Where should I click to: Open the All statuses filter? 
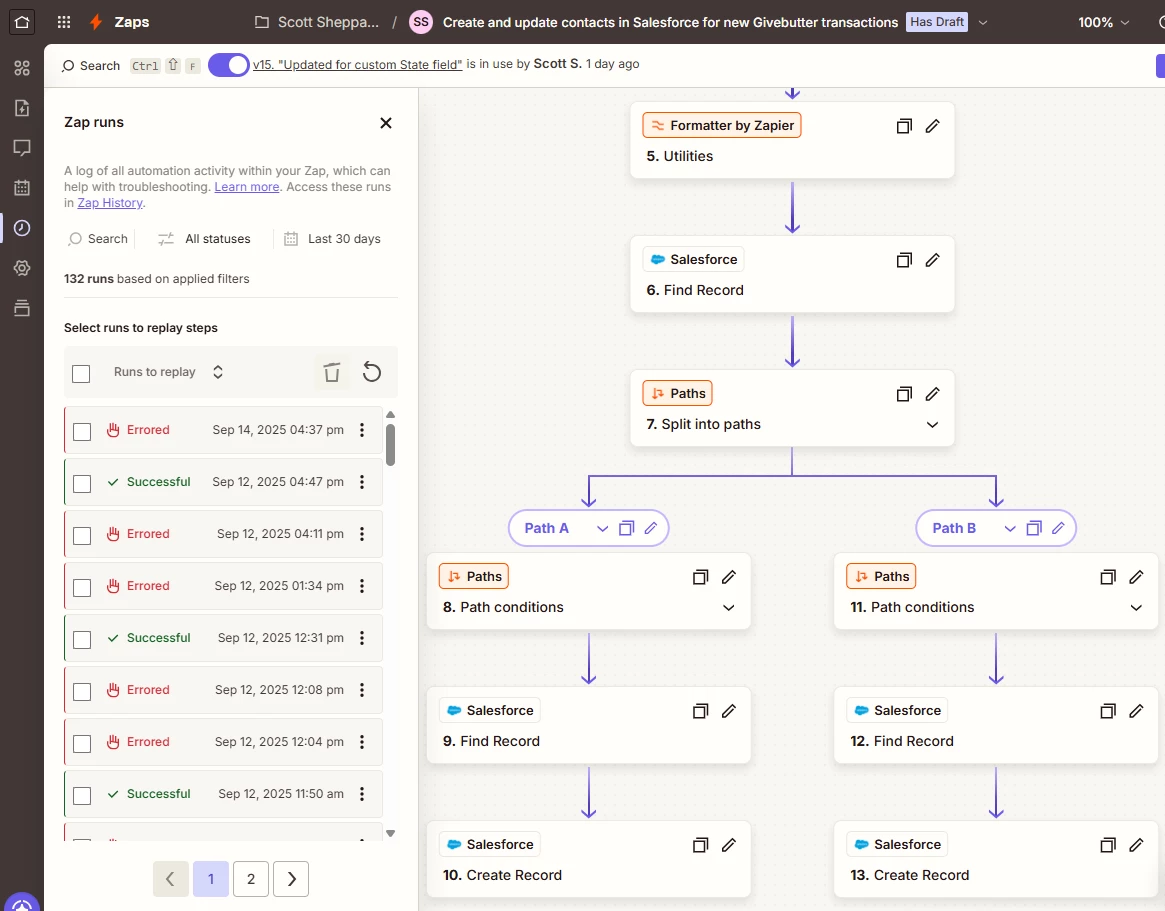204,239
